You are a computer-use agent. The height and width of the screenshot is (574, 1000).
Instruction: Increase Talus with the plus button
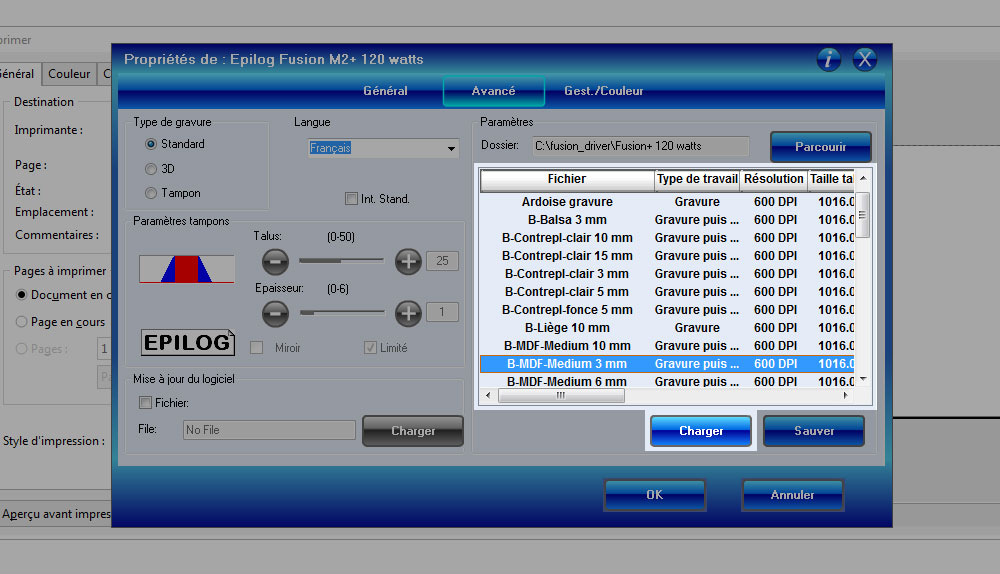coord(408,261)
